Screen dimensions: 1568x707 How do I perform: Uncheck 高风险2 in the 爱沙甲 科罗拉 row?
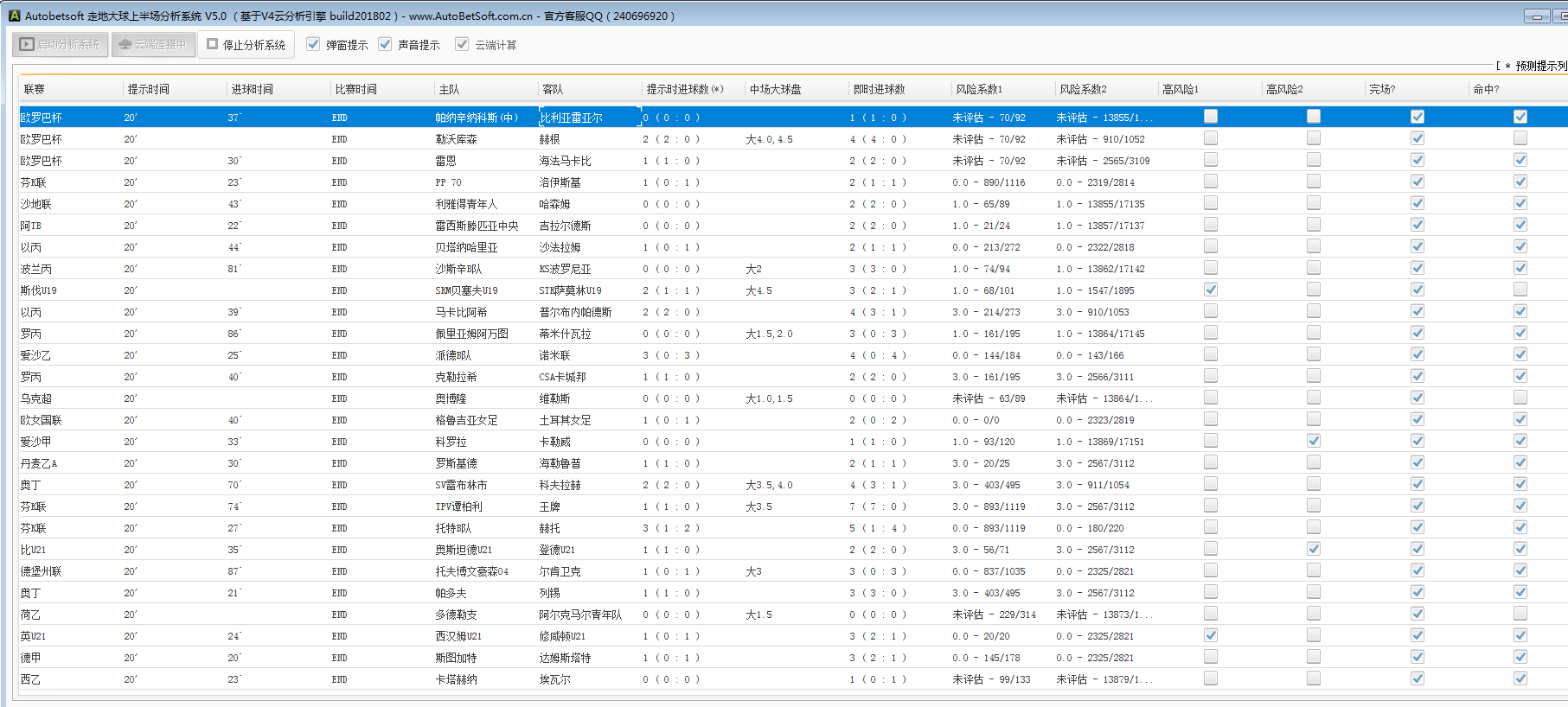(1314, 441)
